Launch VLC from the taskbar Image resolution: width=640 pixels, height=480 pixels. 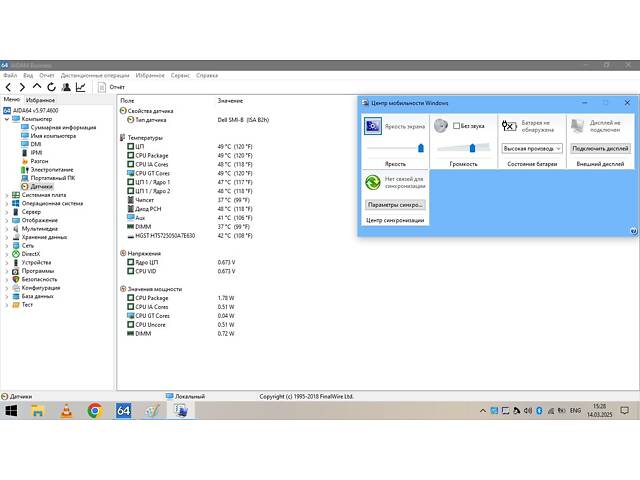66,411
